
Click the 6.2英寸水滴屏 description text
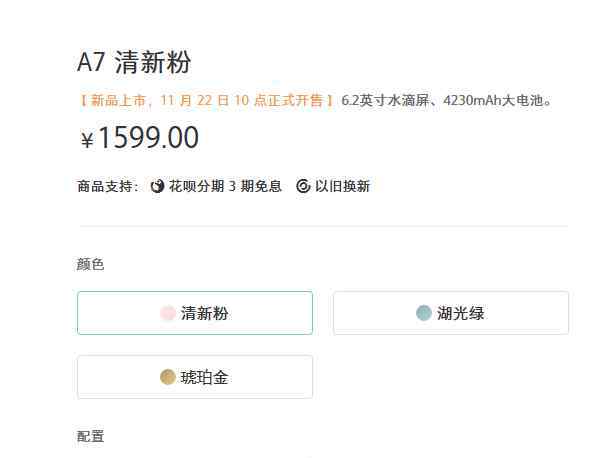[385, 100]
